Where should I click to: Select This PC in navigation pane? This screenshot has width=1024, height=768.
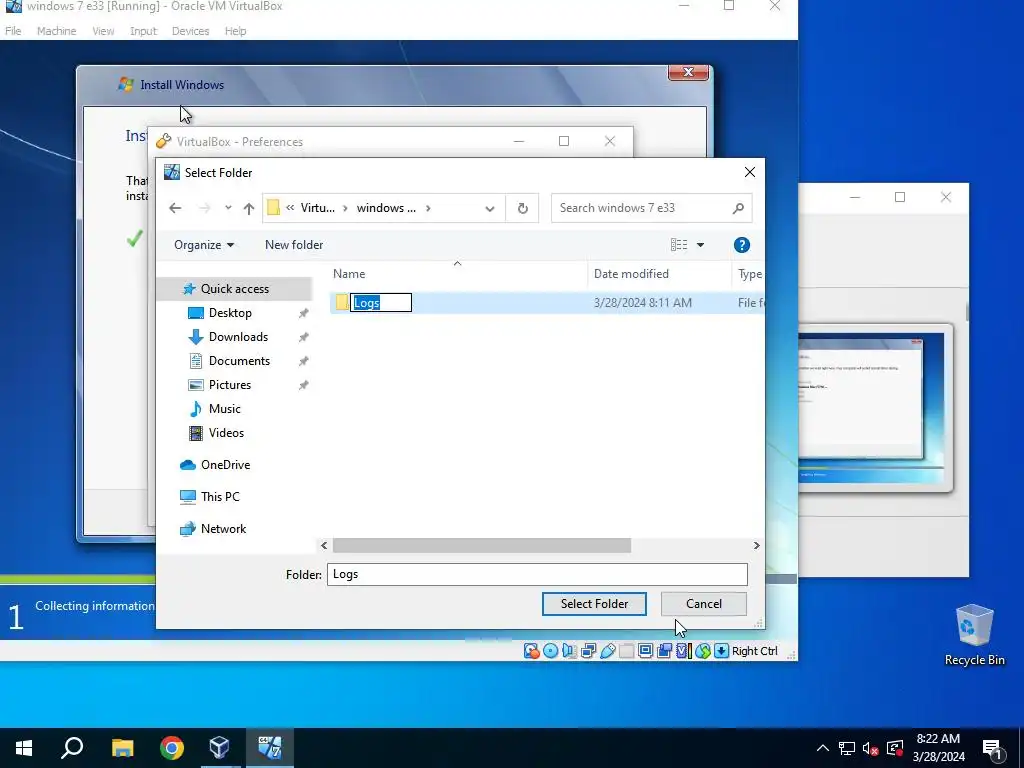220,497
